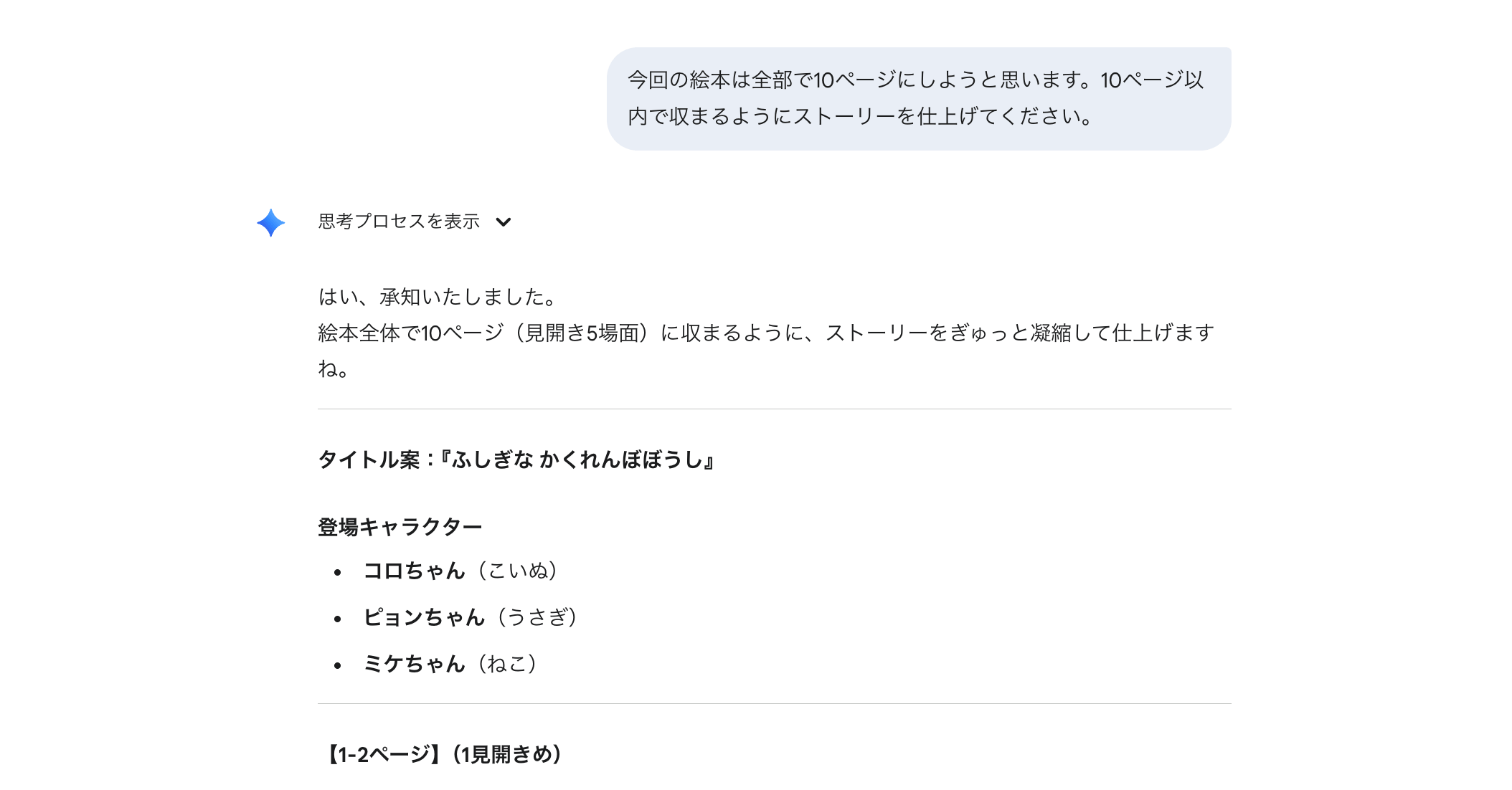Click the (こいぬ) text after コロちゃん
This screenshot has width=1512, height=790.
point(518,571)
